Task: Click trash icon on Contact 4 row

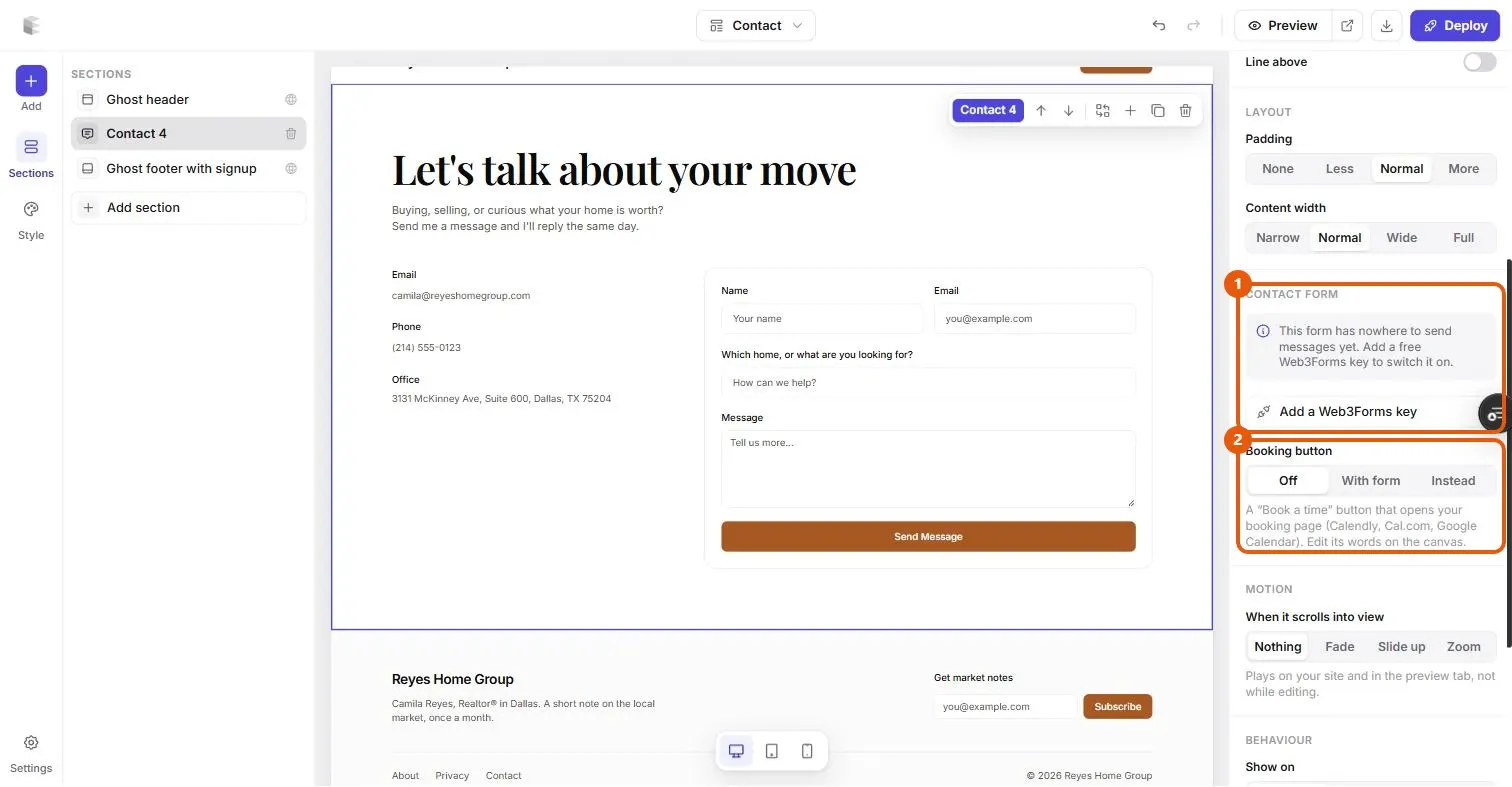Action: click(x=291, y=134)
